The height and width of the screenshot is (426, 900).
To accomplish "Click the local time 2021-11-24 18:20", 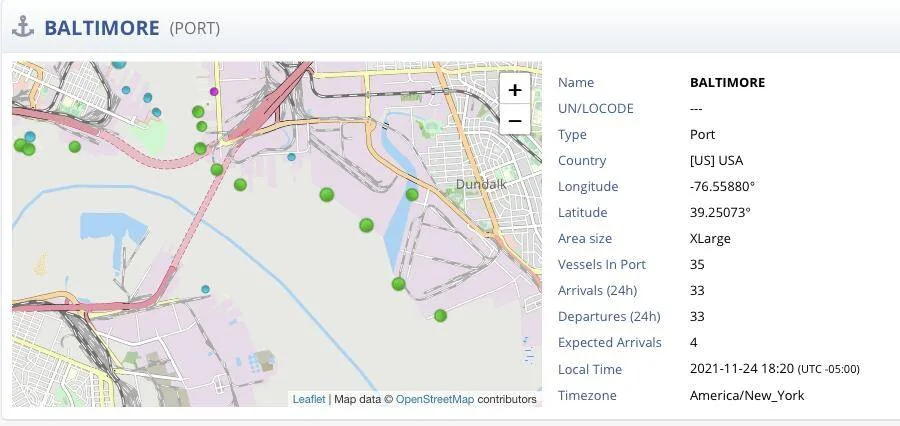I will click(742, 369).
